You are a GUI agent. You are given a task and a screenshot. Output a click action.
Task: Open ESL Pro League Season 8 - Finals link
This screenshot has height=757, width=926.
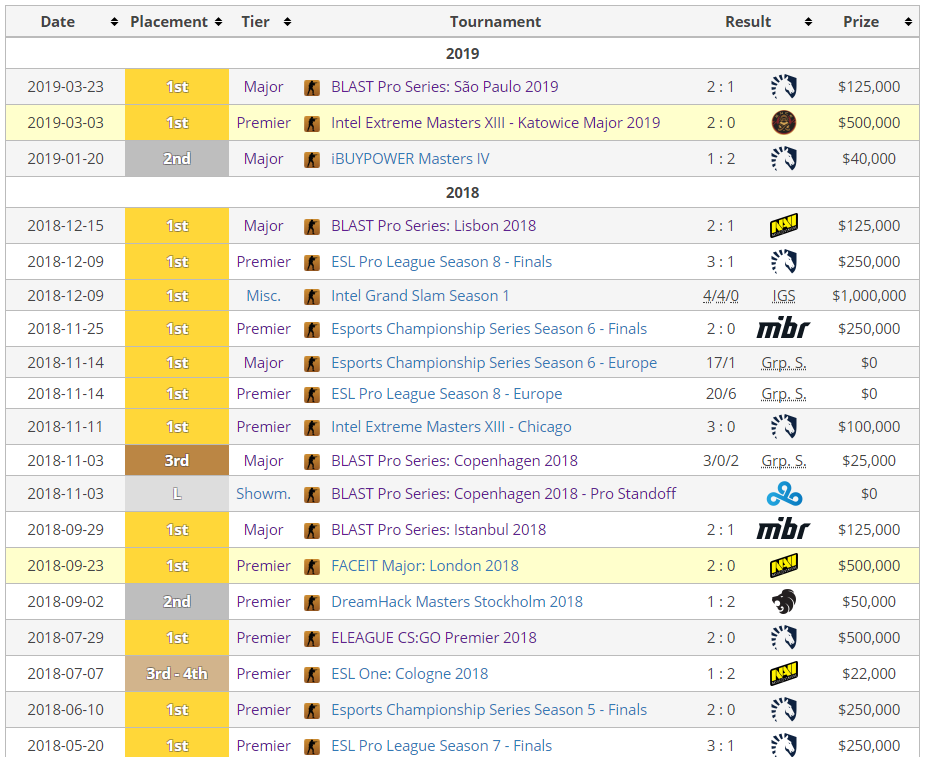[441, 262]
